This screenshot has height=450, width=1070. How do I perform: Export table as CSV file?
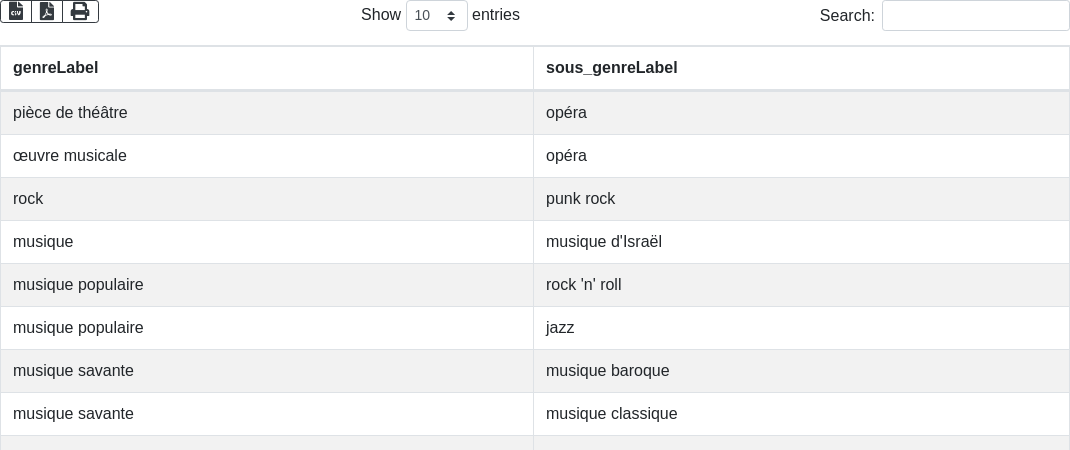[x=16, y=12]
